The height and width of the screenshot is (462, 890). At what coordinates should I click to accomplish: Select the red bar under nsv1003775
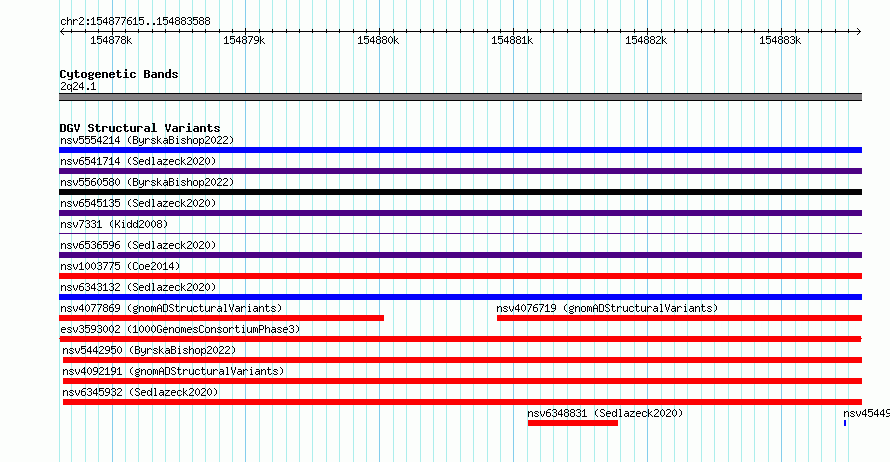(460, 276)
